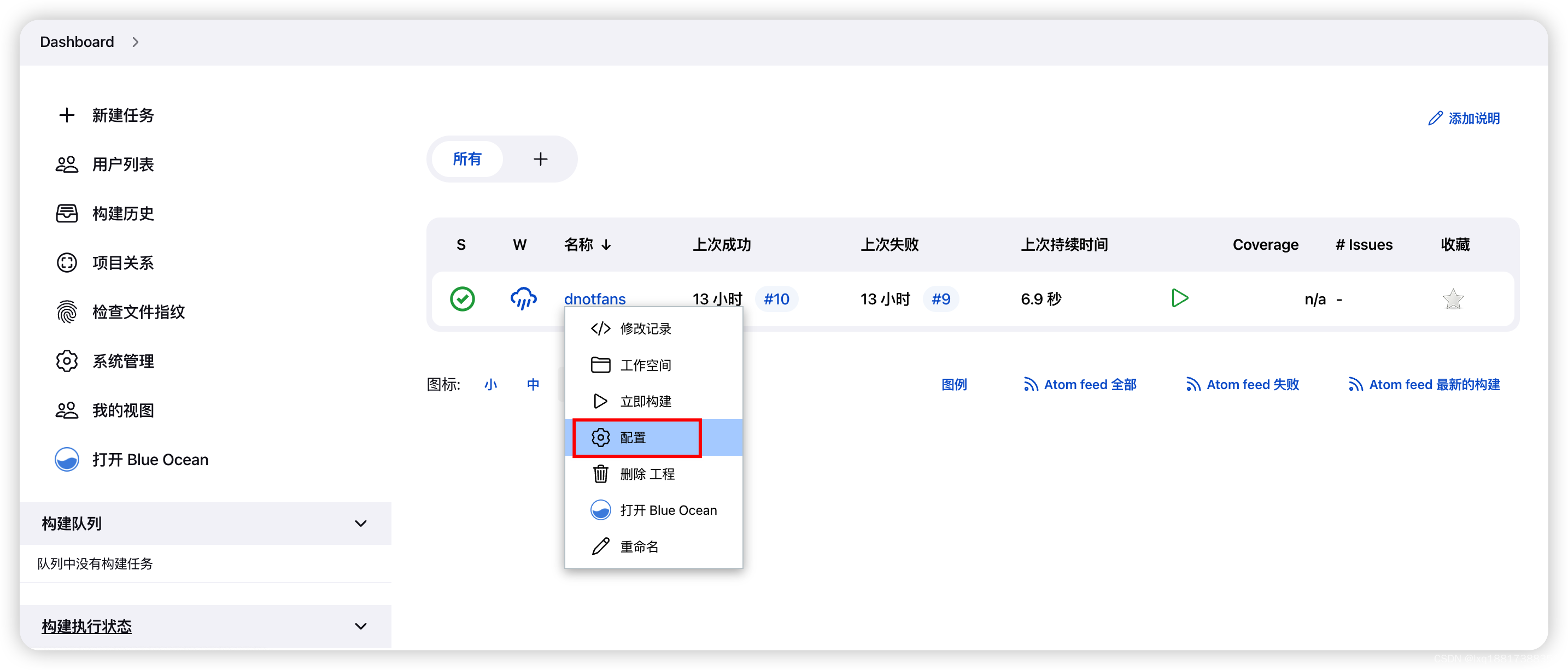
Task: Click the 添加说明 link
Action: (1464, 118)
